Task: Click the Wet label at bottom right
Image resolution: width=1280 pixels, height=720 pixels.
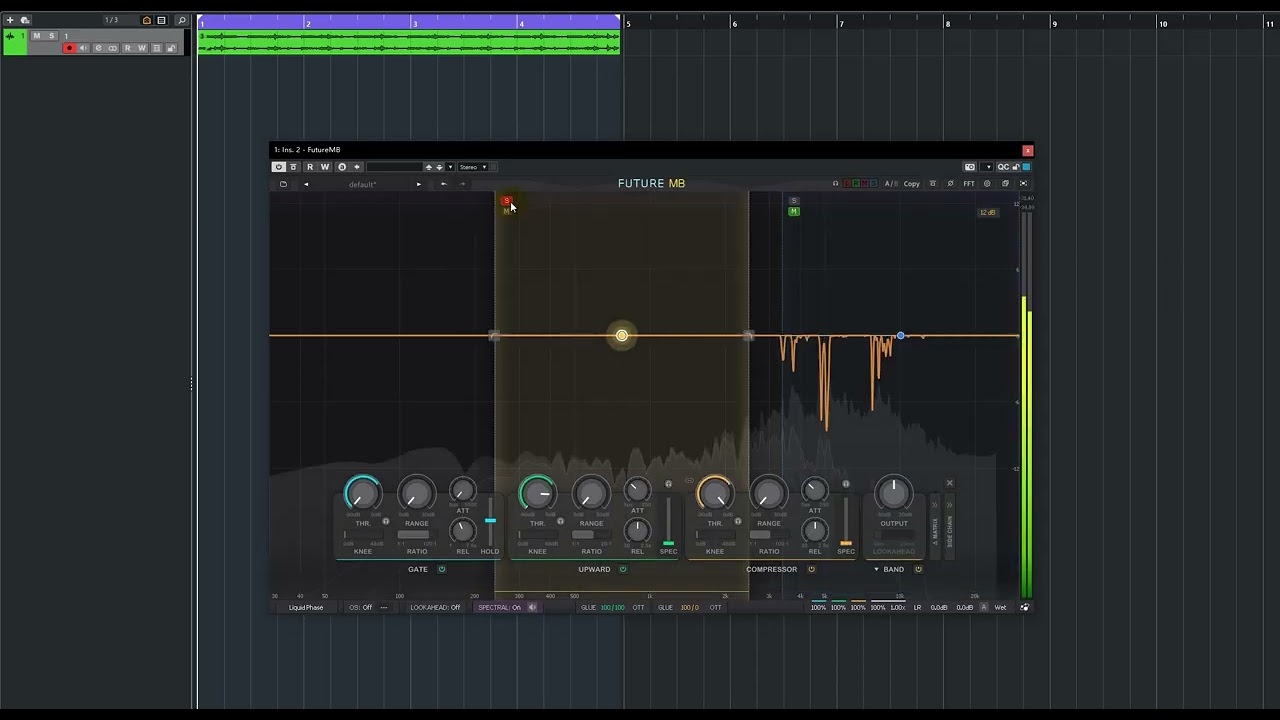Action: click(x=1000, y=607)
